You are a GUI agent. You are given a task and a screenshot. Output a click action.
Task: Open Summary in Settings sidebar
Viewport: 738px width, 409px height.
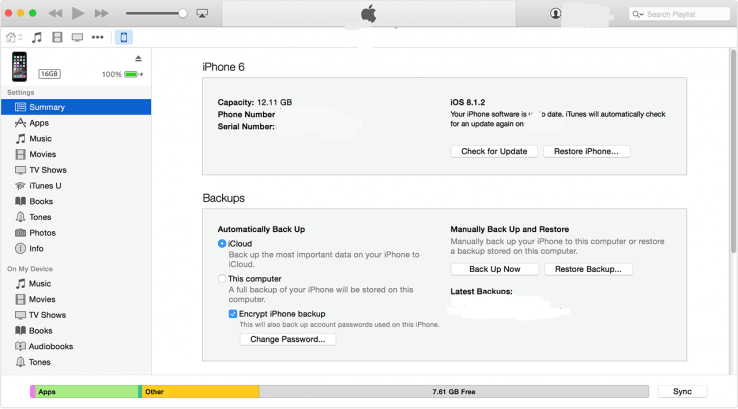click(76, 107)
